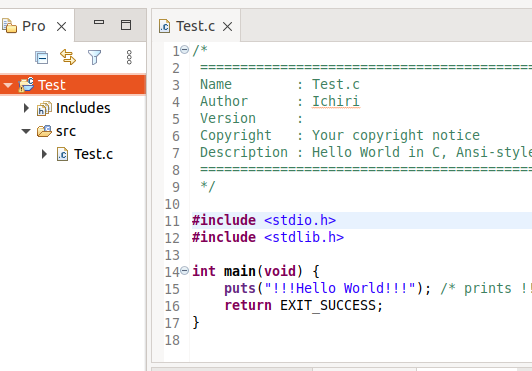This screenshot has width=532, height=371.
Task: Close the Pro explorer tab
Action: pyautogui.click(x=61, y=26)
